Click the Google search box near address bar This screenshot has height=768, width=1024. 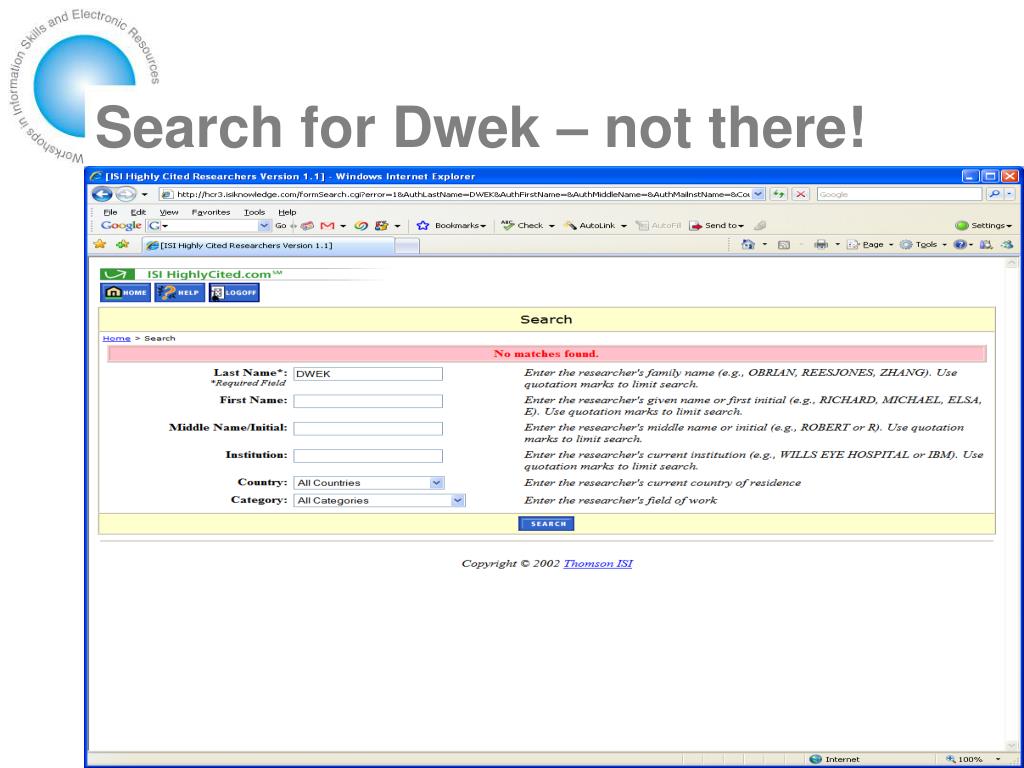(900, 194)
